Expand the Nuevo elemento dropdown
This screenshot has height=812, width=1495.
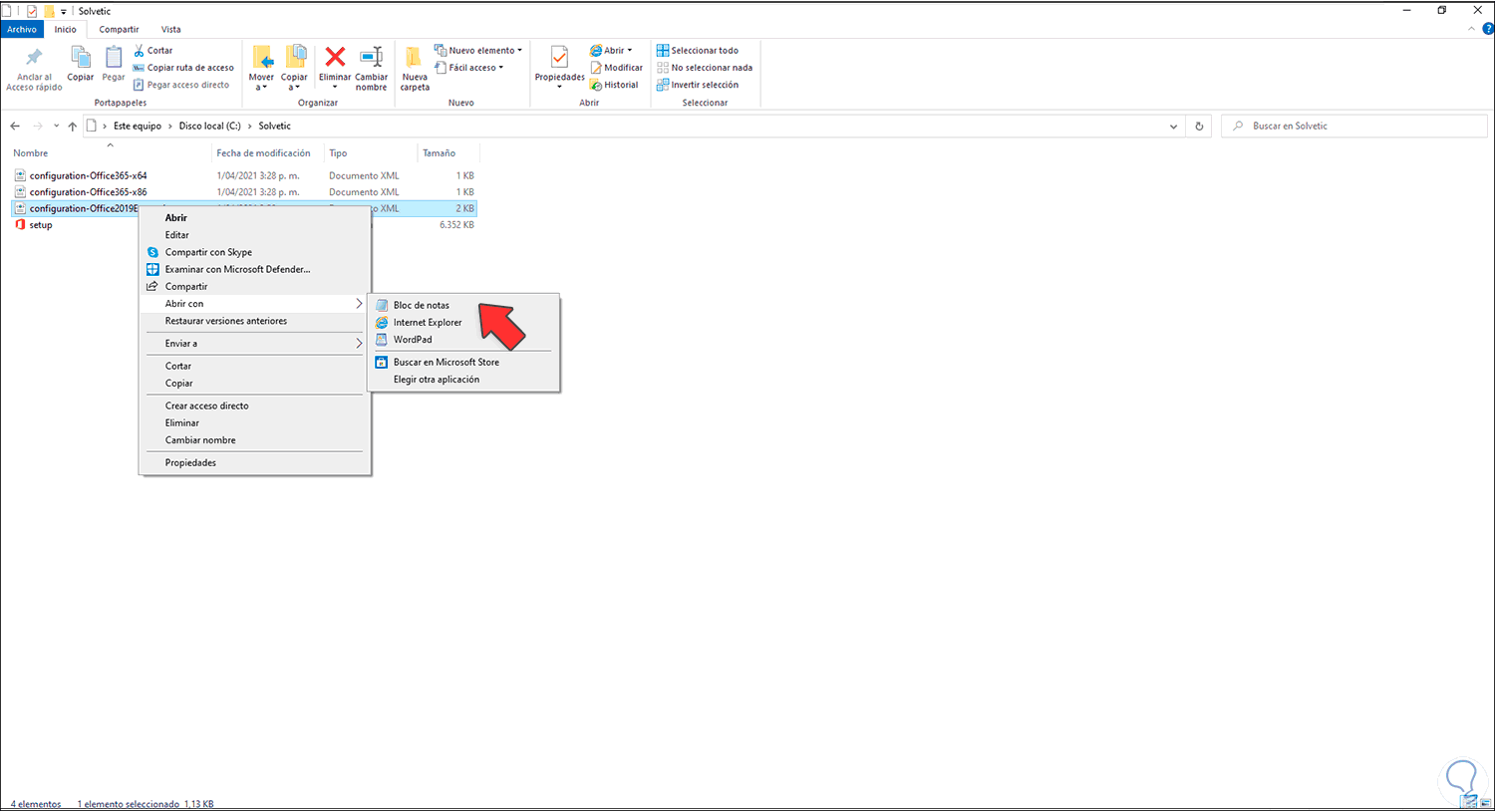coord(478,51)
